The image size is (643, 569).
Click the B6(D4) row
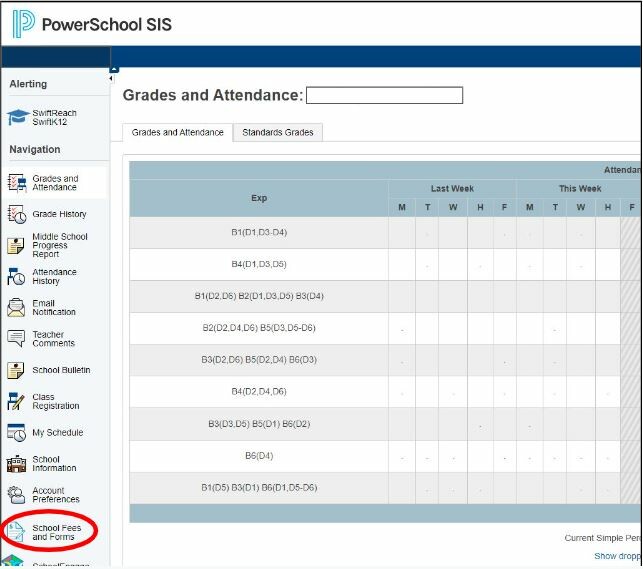(x=385, y=456)
